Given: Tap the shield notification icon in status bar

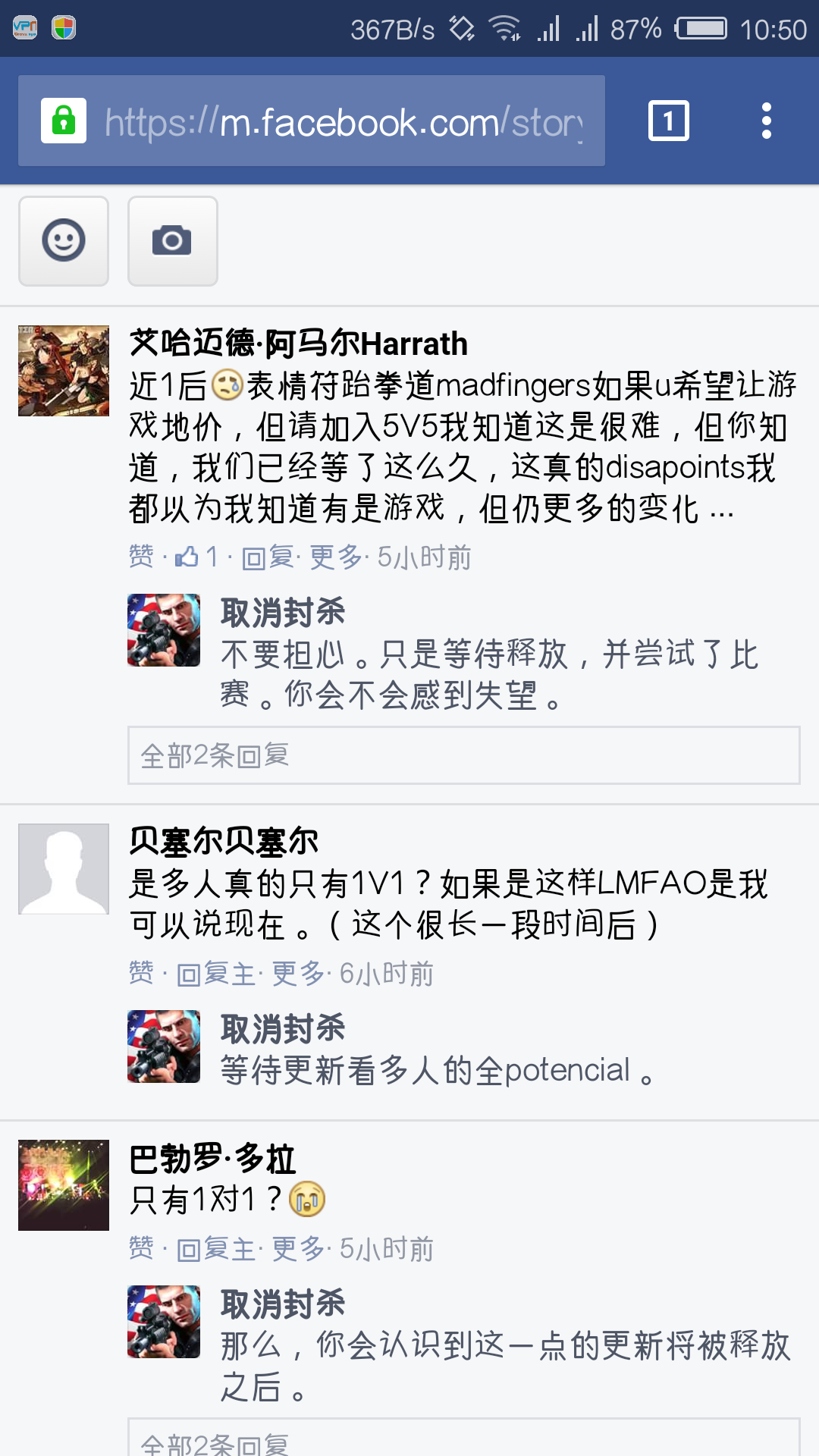Looking at the screenshot, I should point(64,29).
